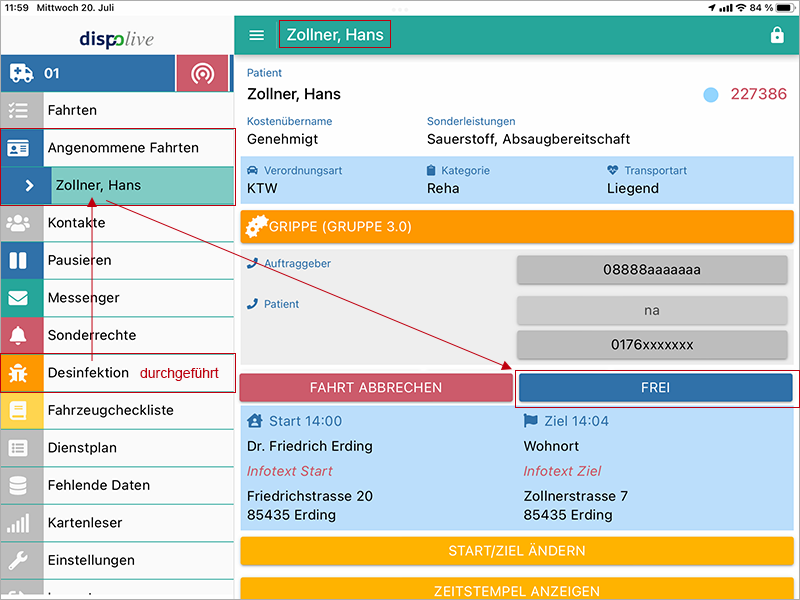Tap Infotext Start text
This screenshot has width=800, height=600.
click(x=289, y=471)
